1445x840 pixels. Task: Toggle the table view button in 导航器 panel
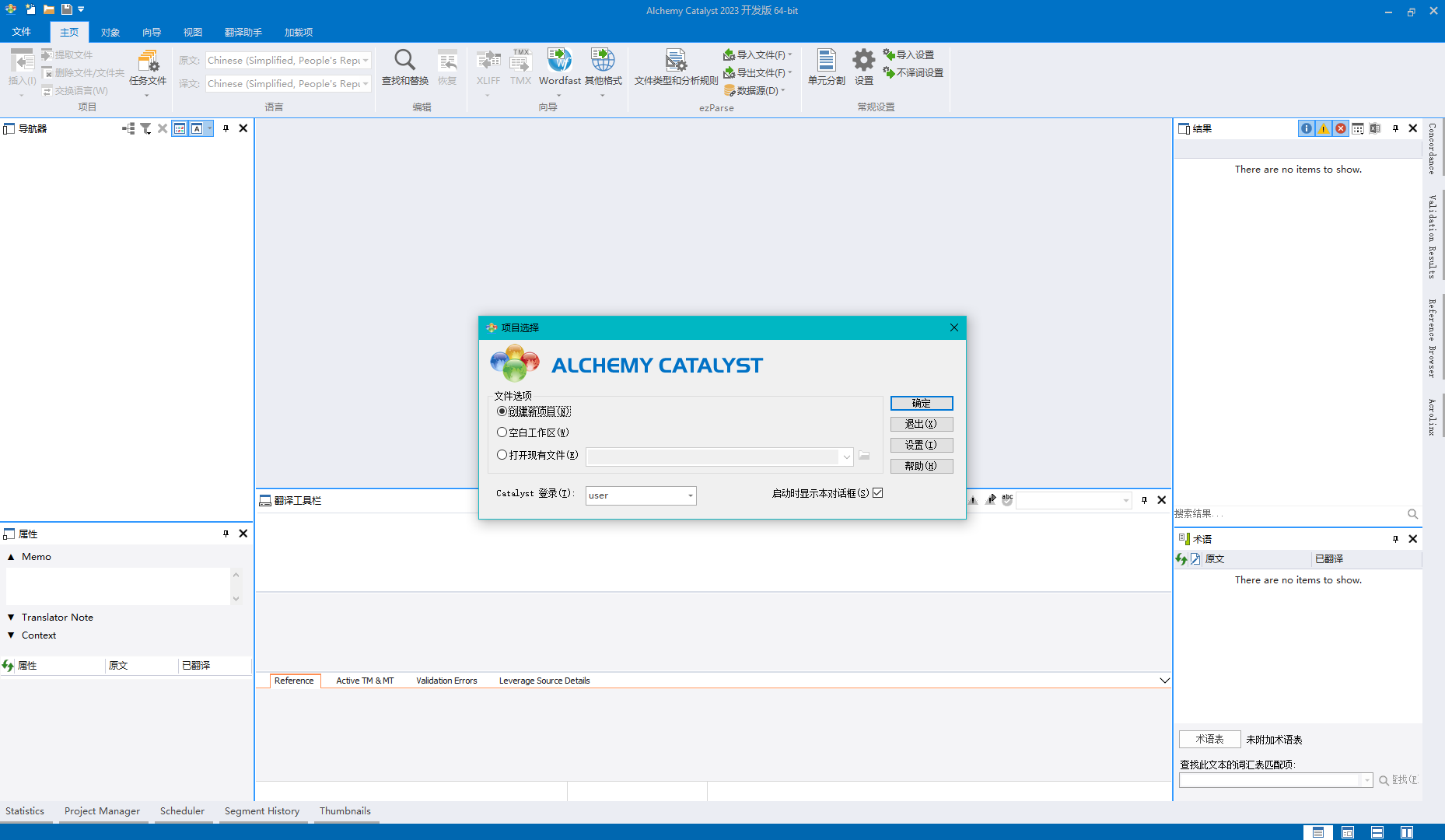pos(180,128)
